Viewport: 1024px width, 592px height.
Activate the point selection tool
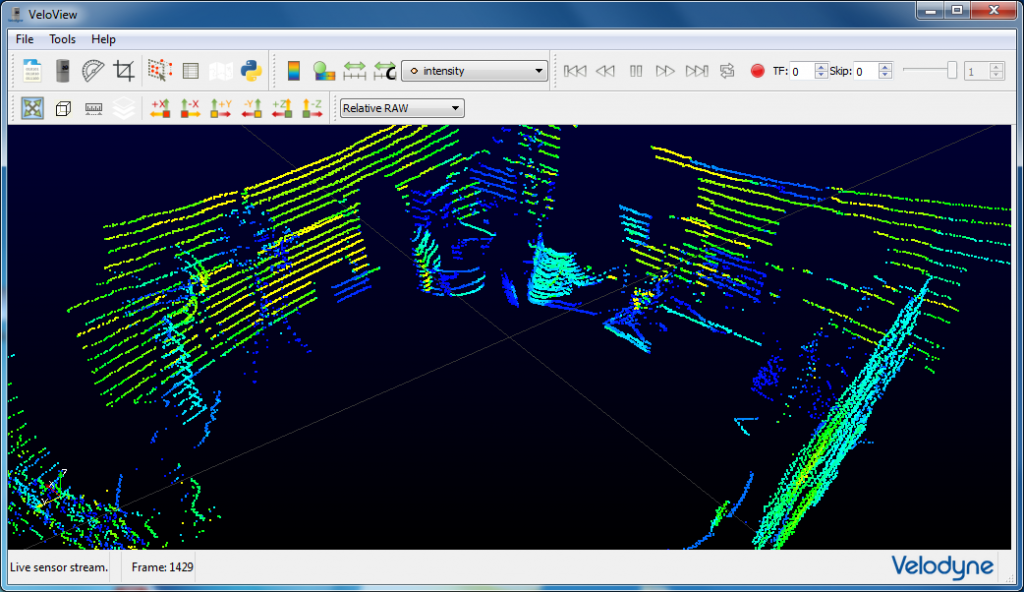pos(158,70)
